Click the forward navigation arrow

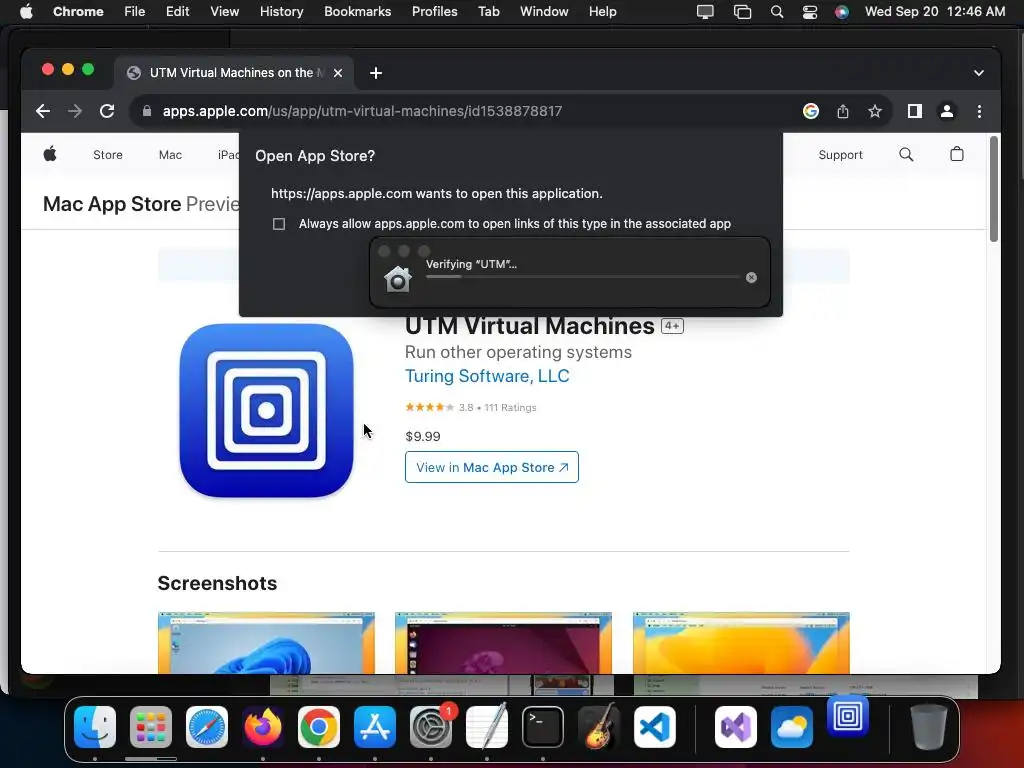[x=75, y=111]
